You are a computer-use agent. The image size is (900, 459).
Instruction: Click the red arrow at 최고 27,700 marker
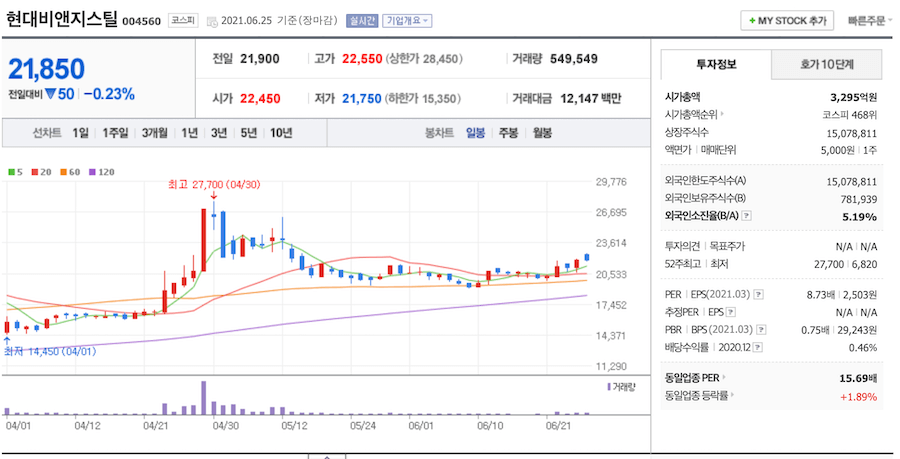pos(214,196)
